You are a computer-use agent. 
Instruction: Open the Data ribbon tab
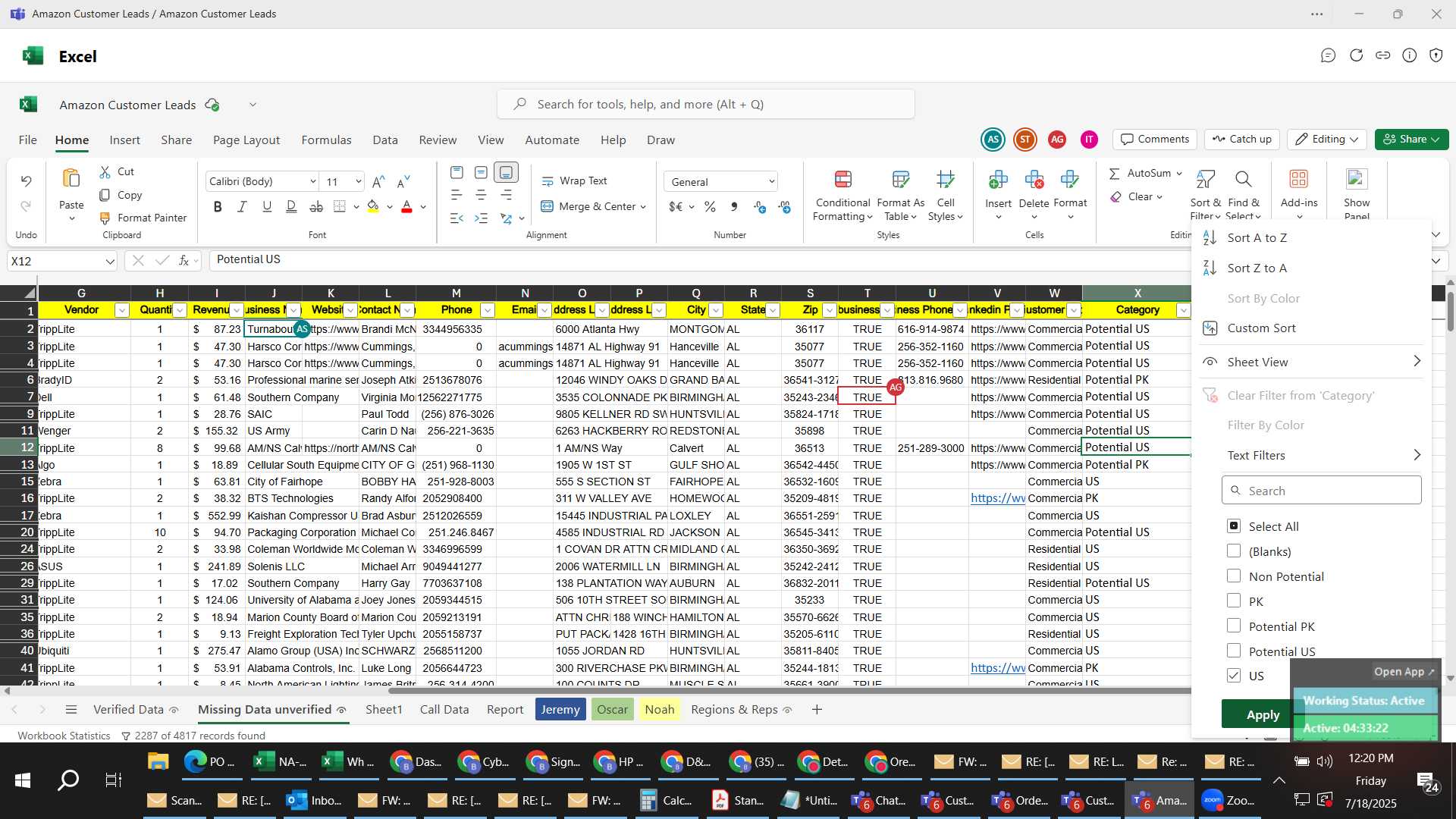coord(385,140)
